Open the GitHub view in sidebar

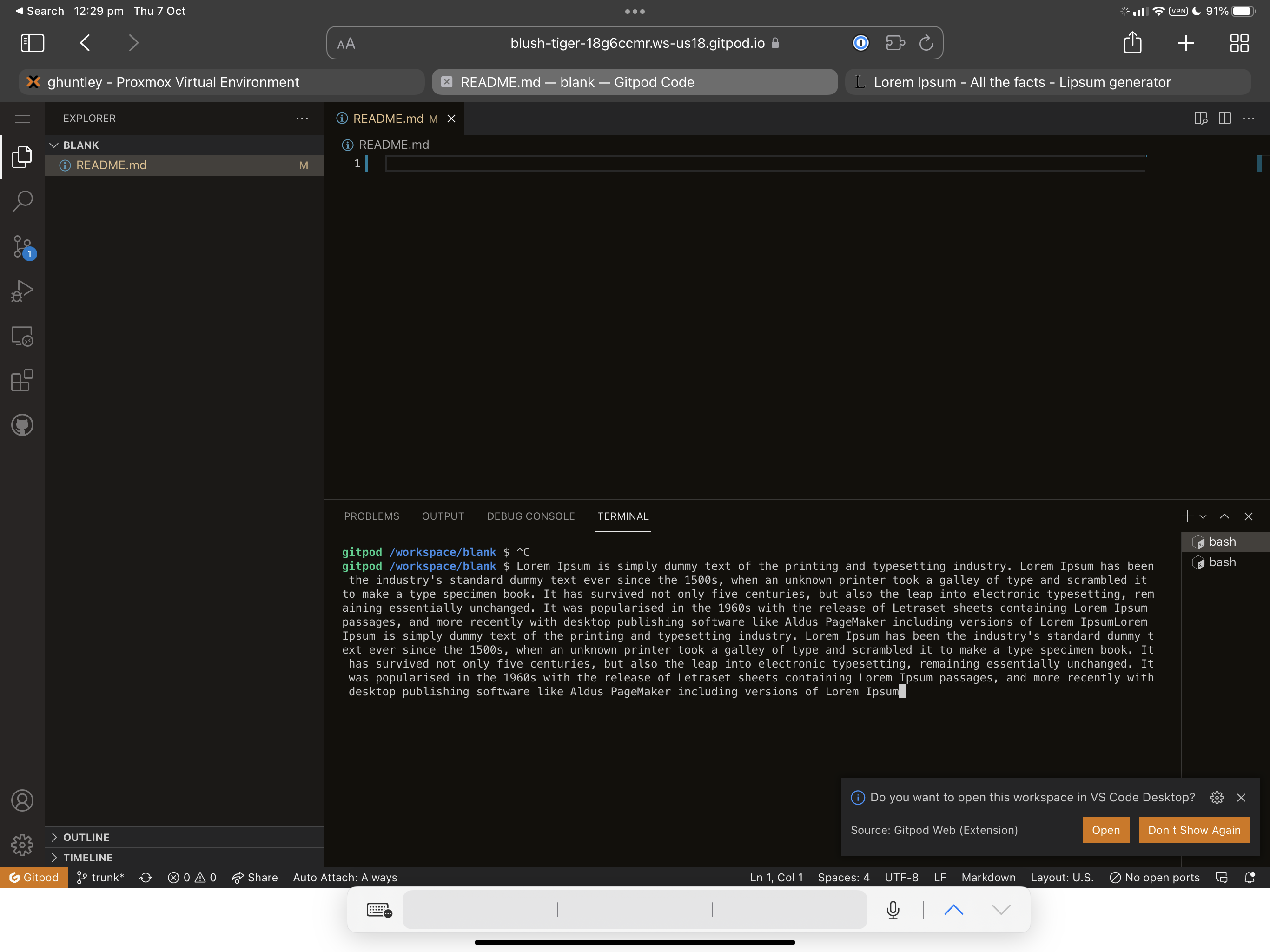pyautogui.click(x=22, y=425)
